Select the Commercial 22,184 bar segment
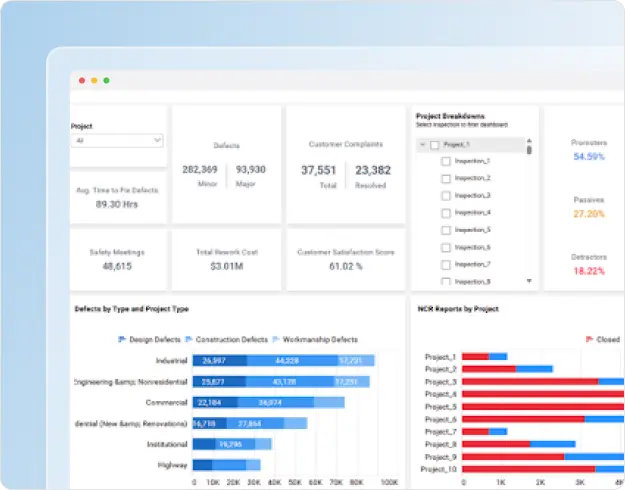The height and width of the screenshot is (490, 625). pos(215,402)
